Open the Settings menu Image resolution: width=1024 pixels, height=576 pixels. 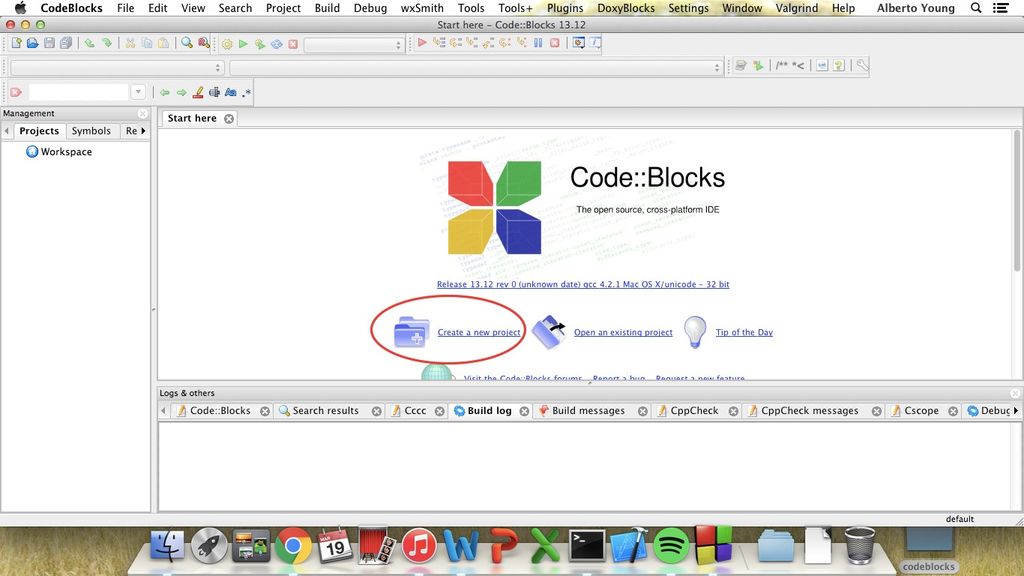pos(688,8)
